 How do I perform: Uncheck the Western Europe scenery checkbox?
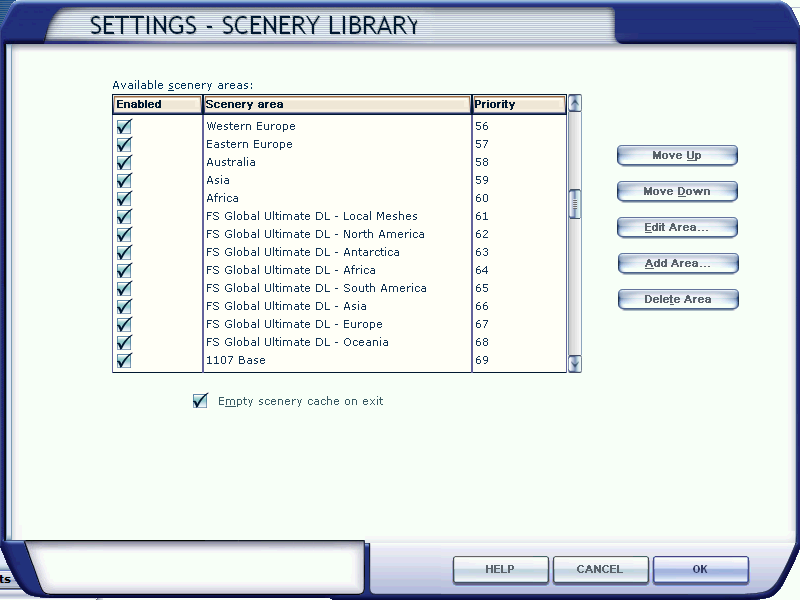pos(124,127)
